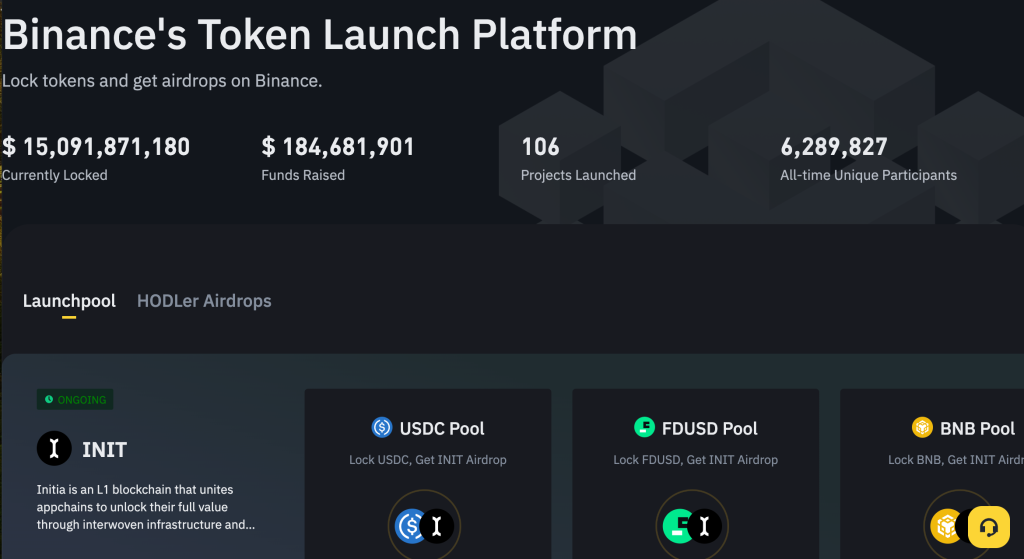Click the USDC coin icon beside USDC Pool
Screen dimensions: 1024x559
[x=382, y=428]
